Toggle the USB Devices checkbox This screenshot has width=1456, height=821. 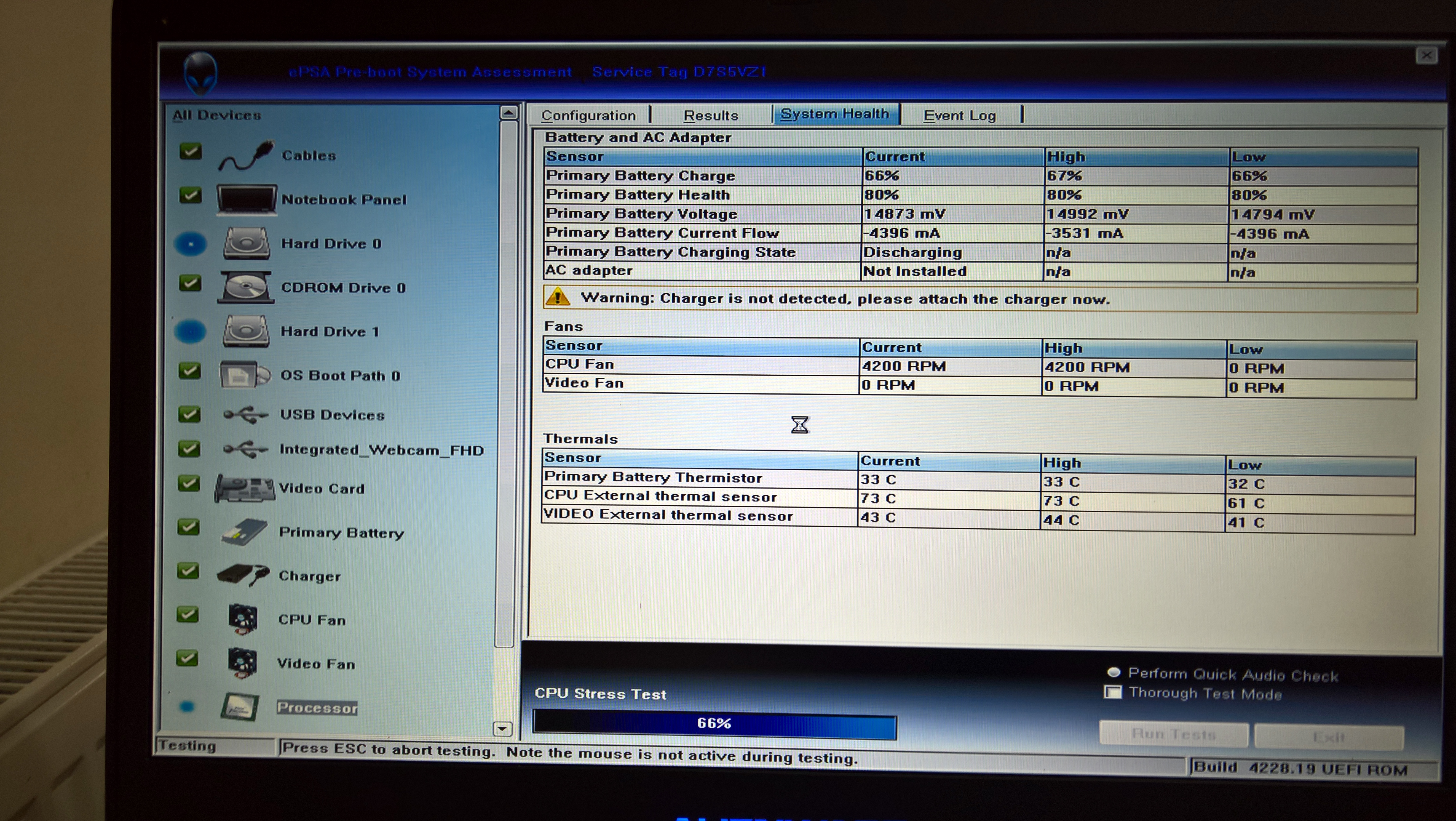(189, 414)
